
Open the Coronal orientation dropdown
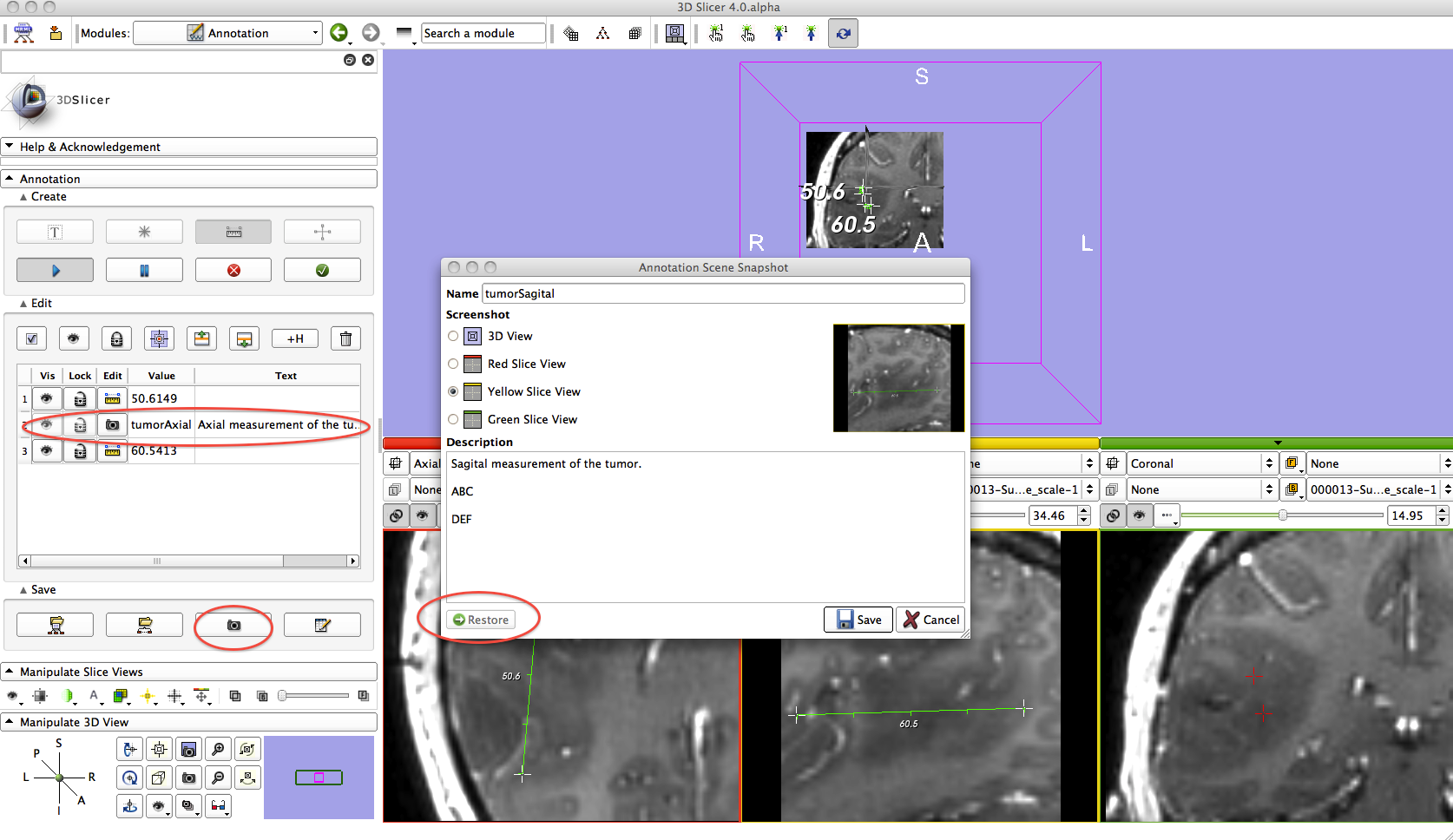1199,463
